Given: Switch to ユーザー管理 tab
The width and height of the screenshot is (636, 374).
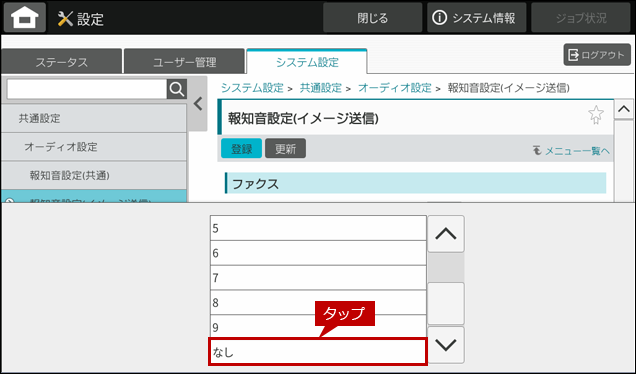Looking at the screenshot, I should coord(185,62).
